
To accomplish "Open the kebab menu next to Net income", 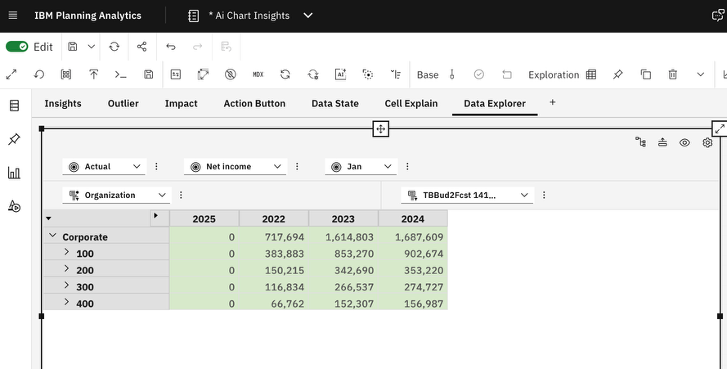I will (298, 166).
